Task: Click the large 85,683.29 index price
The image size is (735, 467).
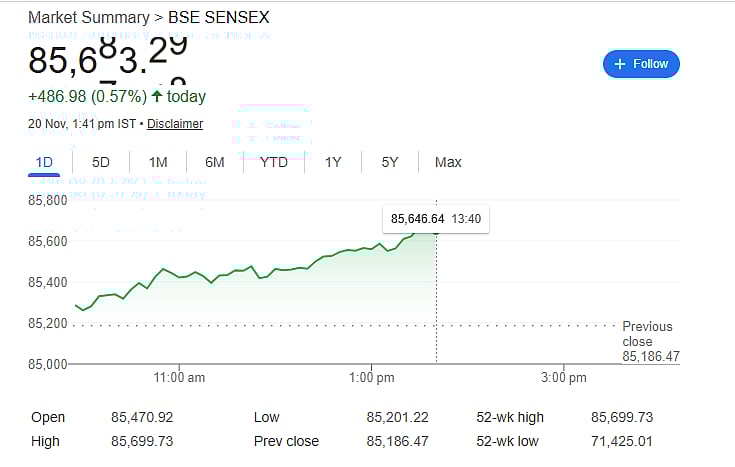Action: pyautogui.click(x=107, y=58)
